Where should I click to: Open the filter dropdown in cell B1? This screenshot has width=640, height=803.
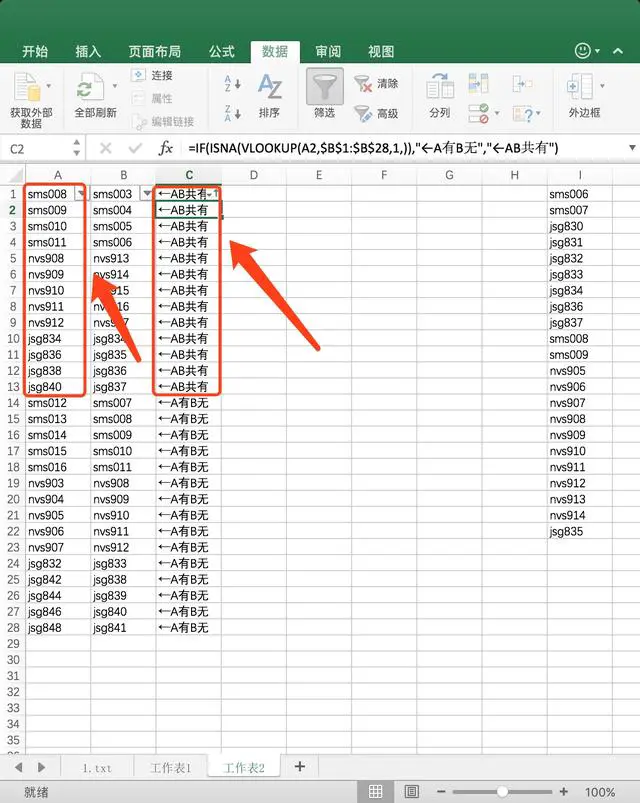[147, 194]
